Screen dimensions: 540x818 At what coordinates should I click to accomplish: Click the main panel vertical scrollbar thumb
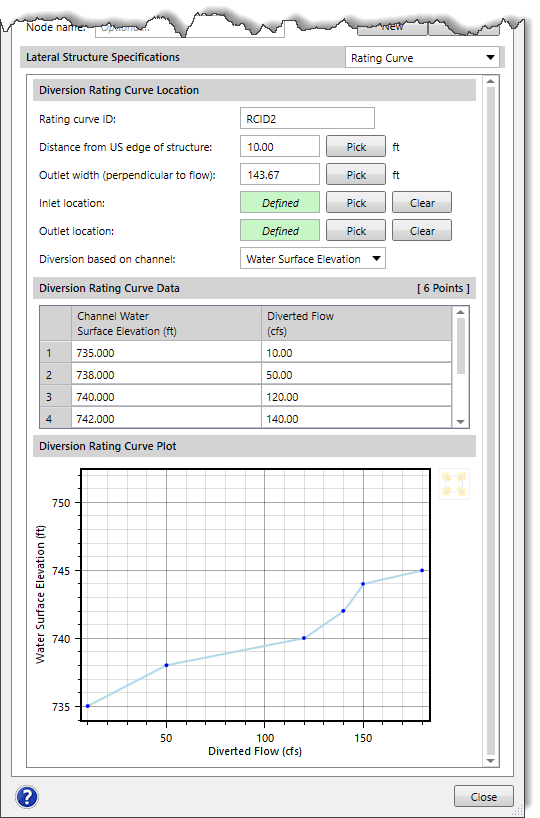coord(490,420)
